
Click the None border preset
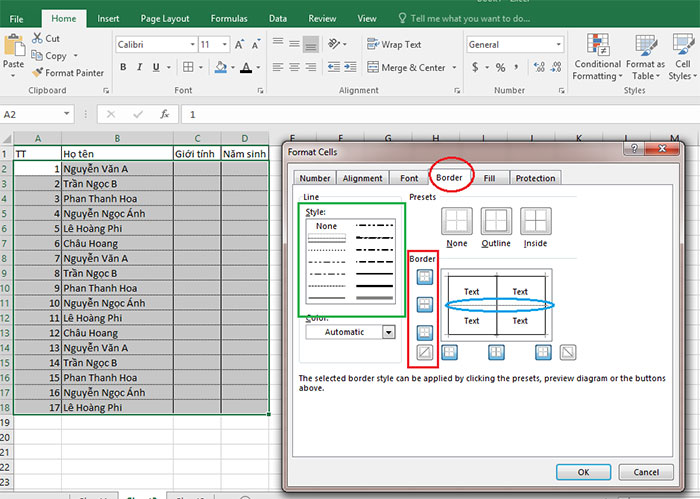(x=457, y=221)
